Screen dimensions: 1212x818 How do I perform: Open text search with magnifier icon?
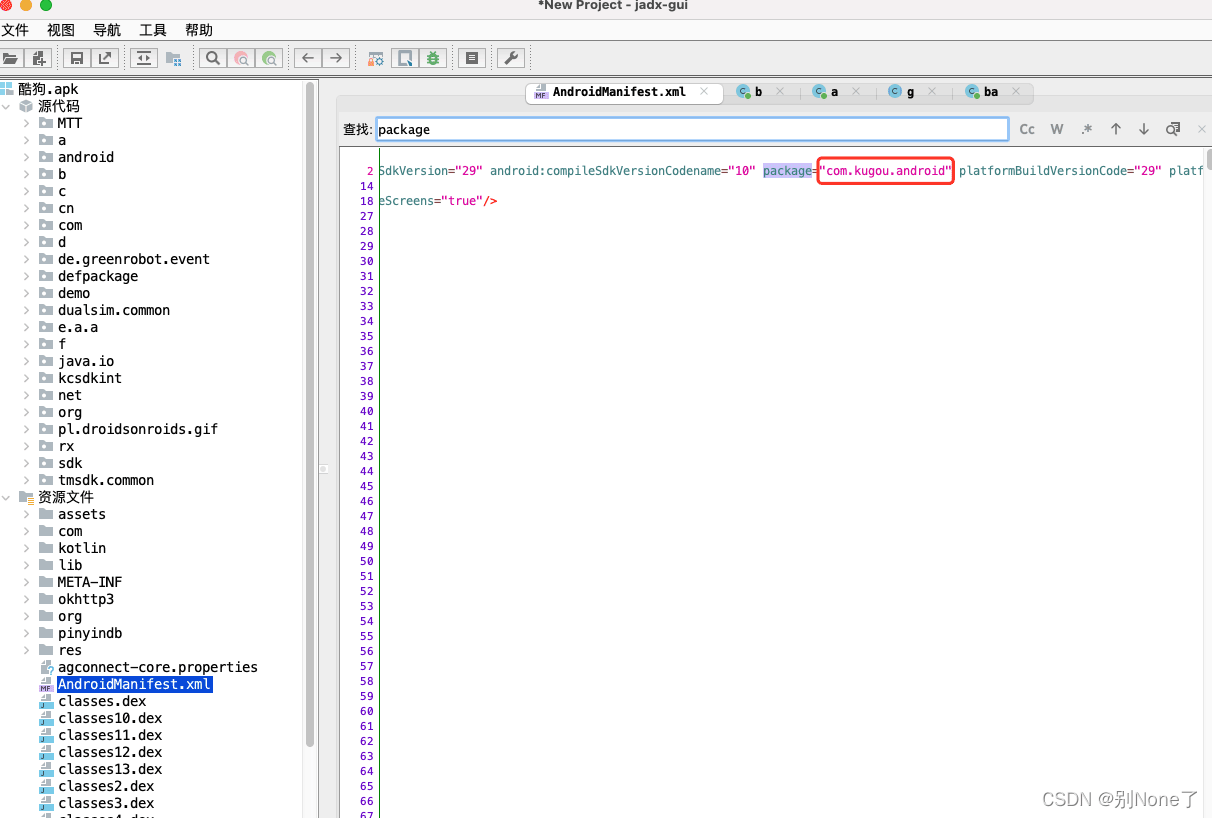[x=213, y=58]
